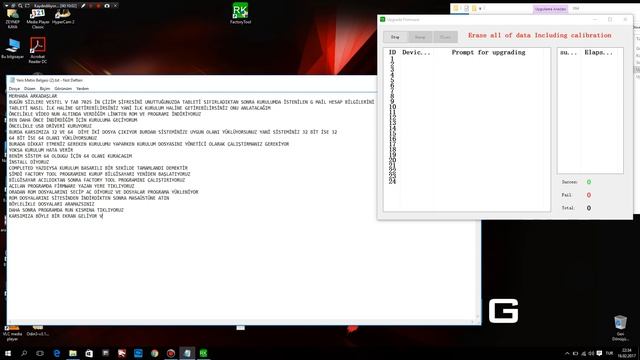Click the MERHABA ARKADAŞLAR line in Notepad
Screen dimensions: 640x360
point(33,96)
